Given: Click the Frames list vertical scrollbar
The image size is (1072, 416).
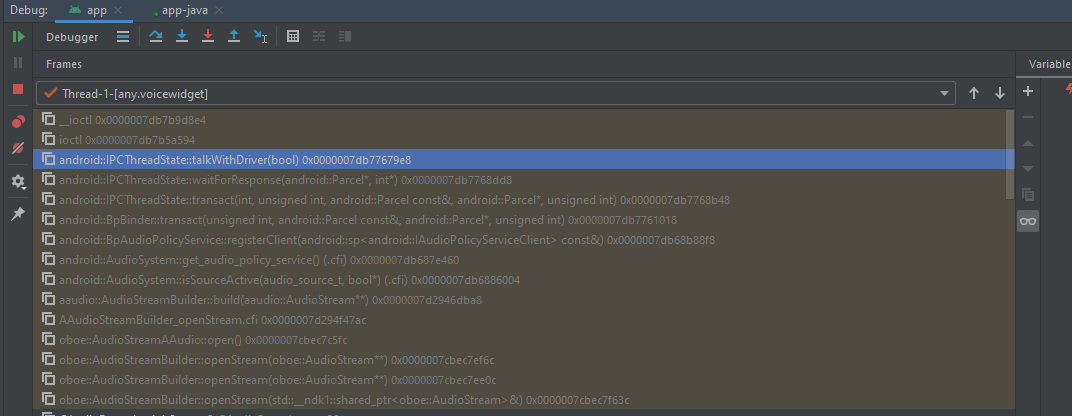Looking at the screenshot, I should (x=1010, y=155).
